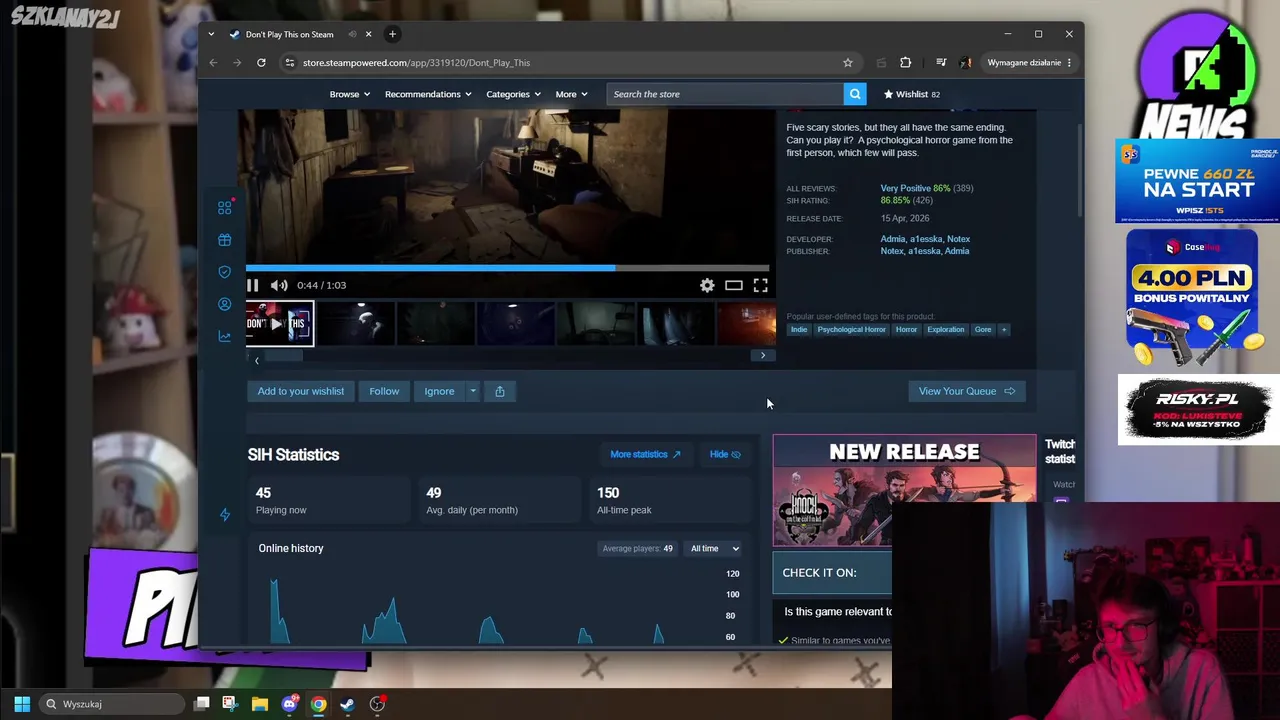Open SIH sidebar gift icon
Screen dimensions: 1280x720
pos(225,240)
